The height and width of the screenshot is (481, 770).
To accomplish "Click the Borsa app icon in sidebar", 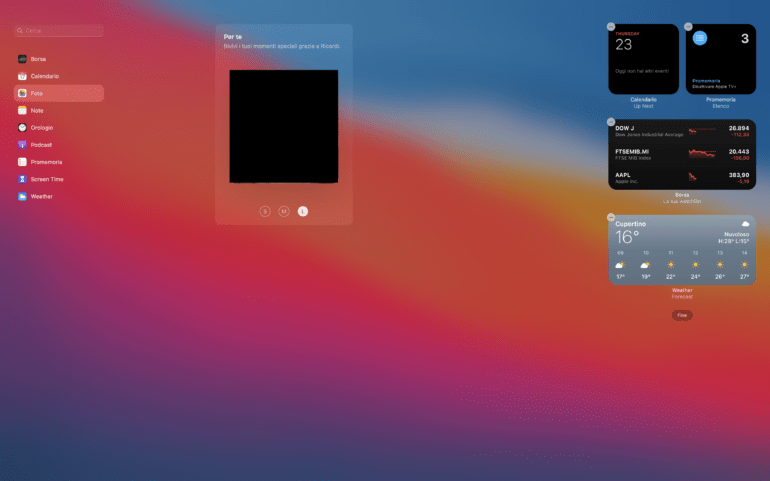I will point(22,59).
